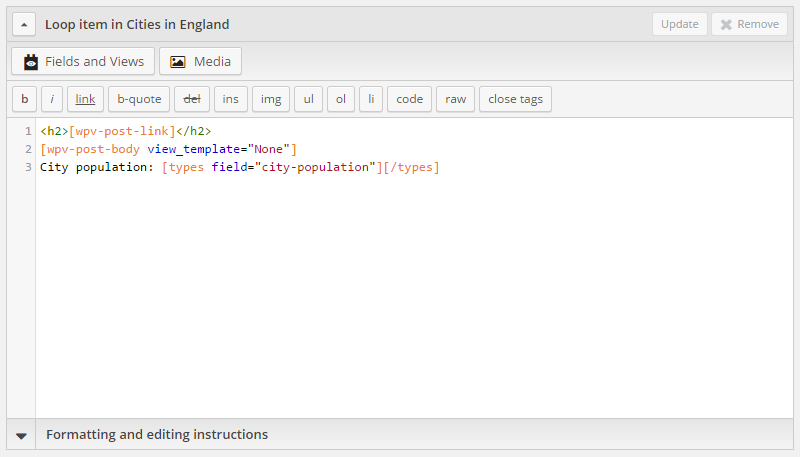This screenshot has width=800, height=457.
Task: Insert a code tag
Action: (x=409, y=99)
